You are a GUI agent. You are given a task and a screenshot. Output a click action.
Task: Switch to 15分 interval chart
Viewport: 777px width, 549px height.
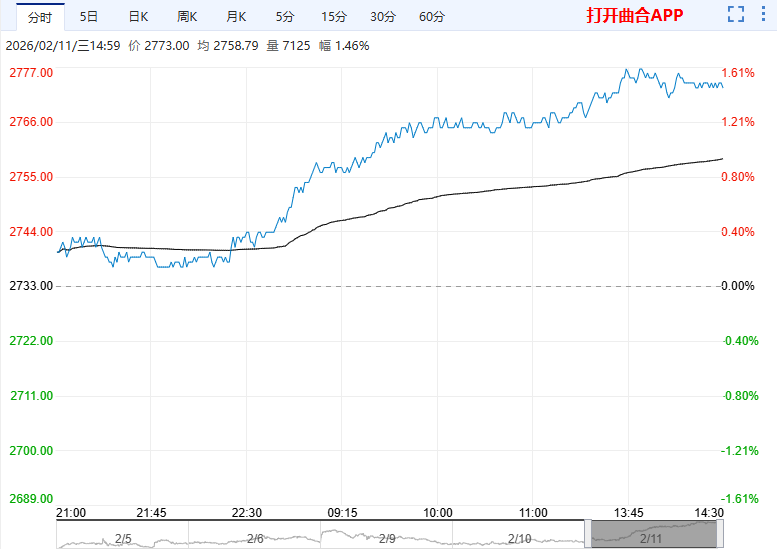[334, 17]
